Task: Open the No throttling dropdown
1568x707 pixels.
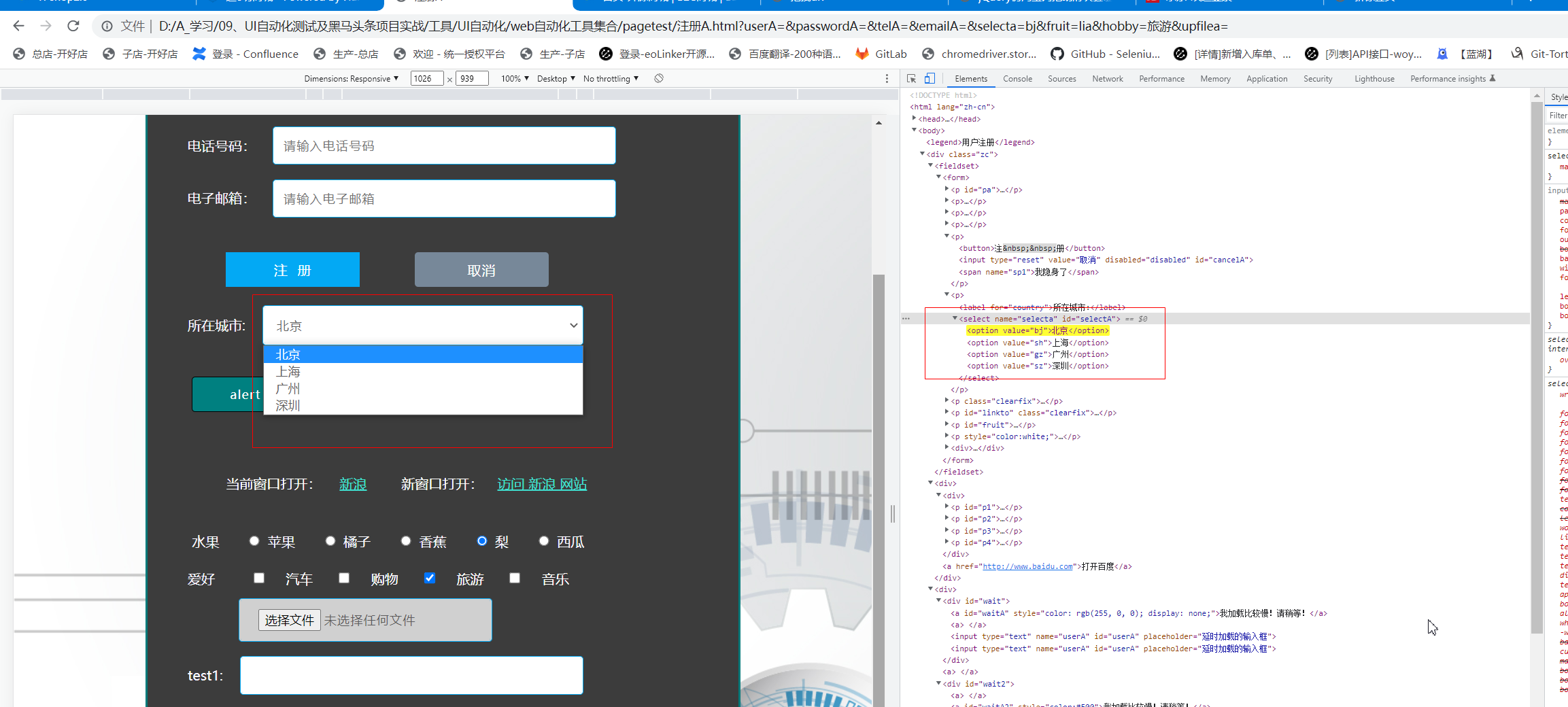Action: [611, 78]
